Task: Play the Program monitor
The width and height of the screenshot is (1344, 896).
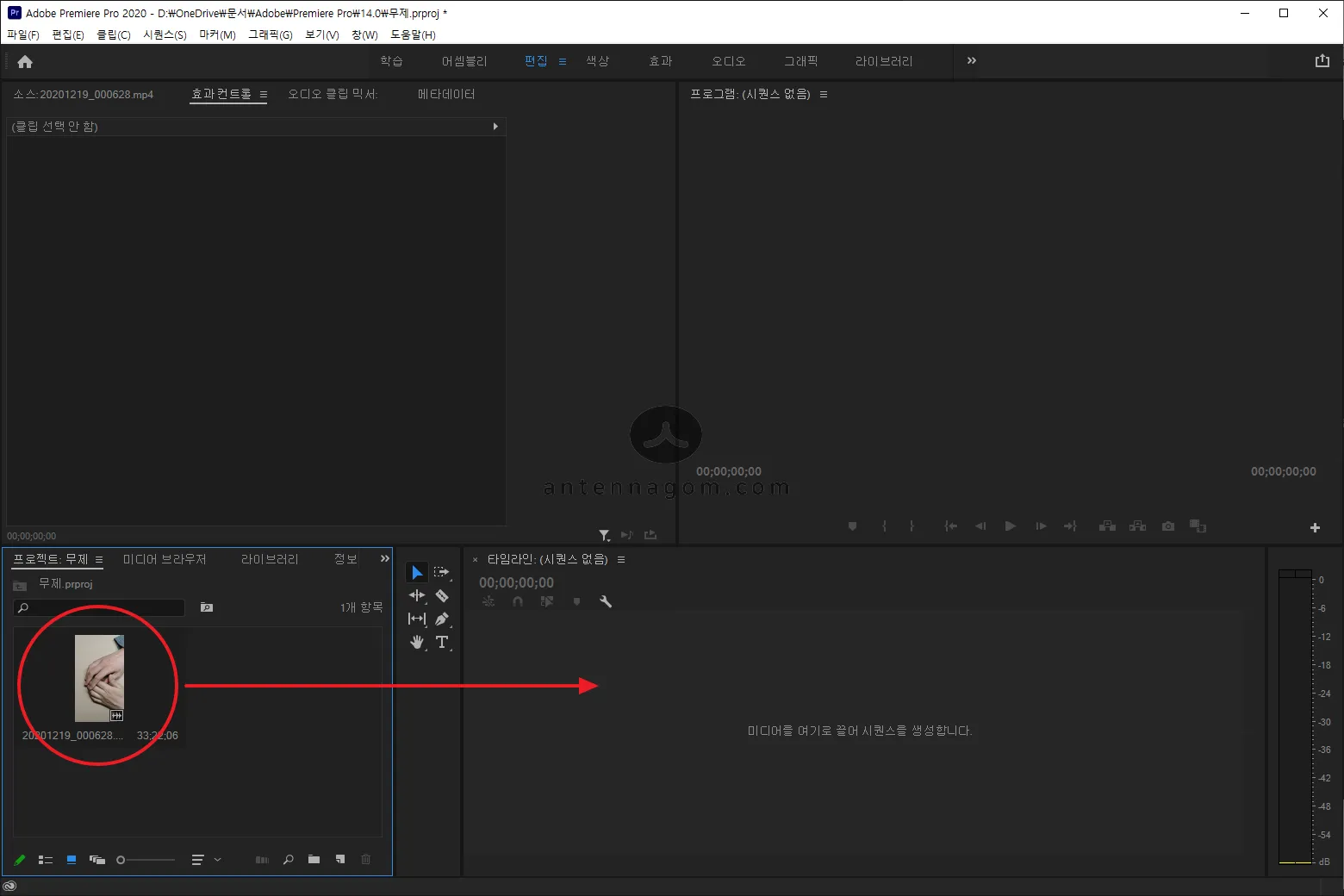Action: (1011, 526)
